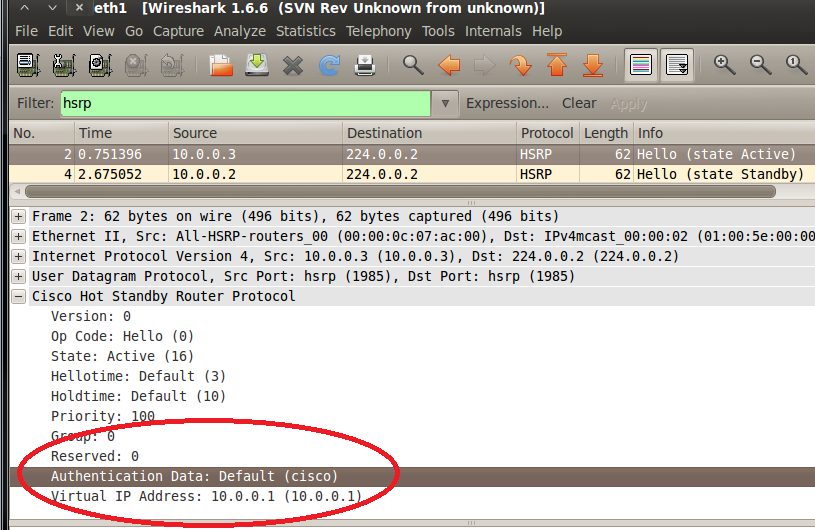Open the Go menu
Viewport: 815px width, 530px height.
click(x=134, y=31)
